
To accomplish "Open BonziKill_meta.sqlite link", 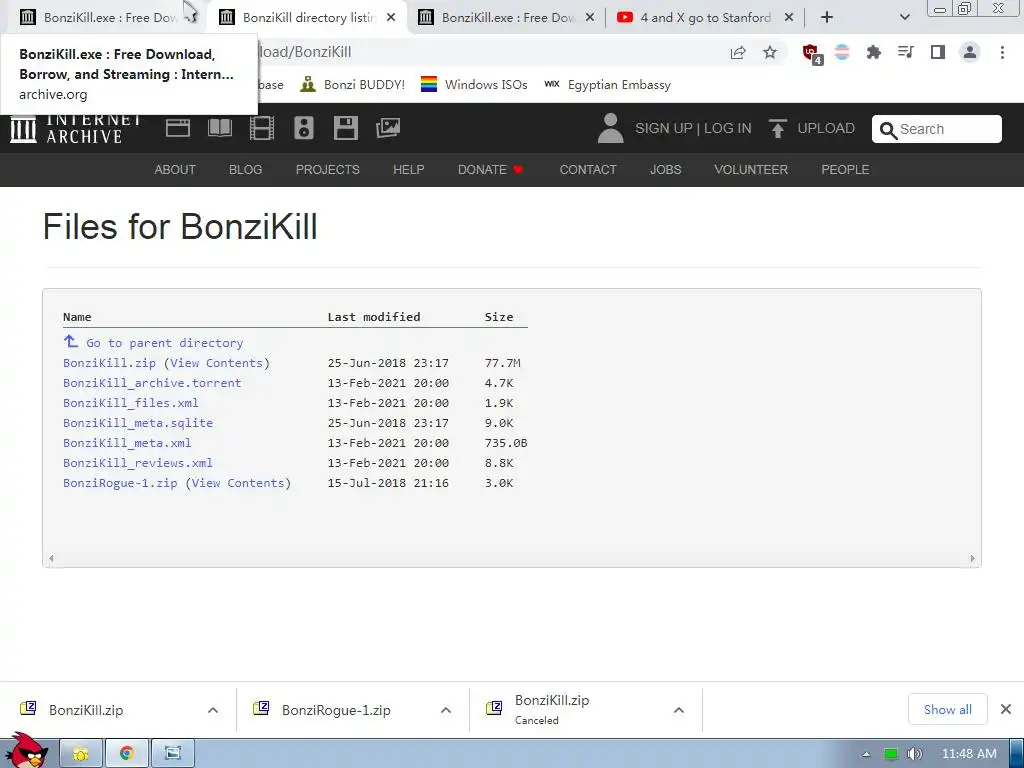I will (x=138, y=423).
